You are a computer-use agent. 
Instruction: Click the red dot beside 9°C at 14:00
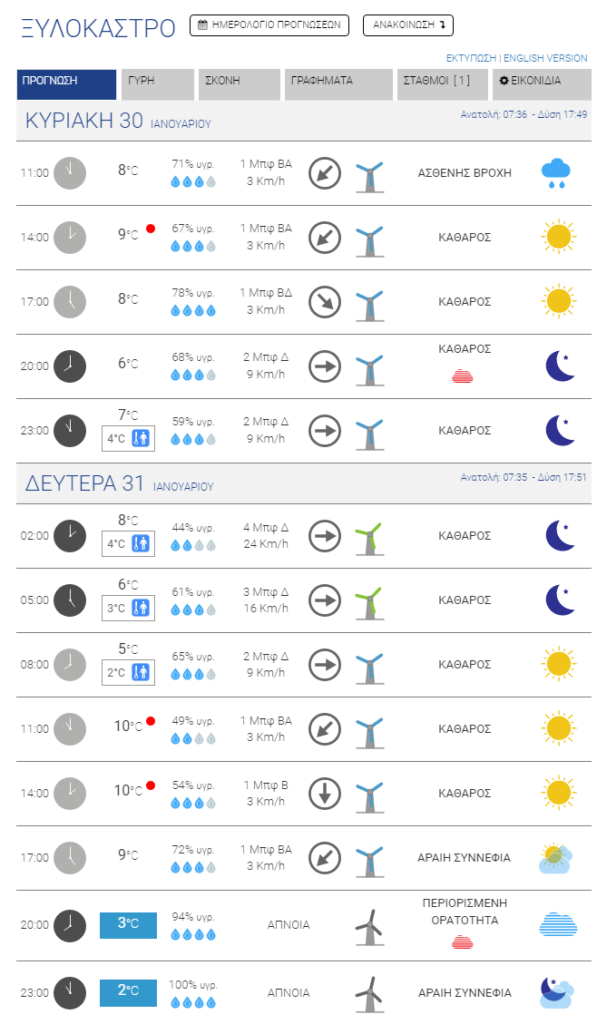pyautogui.click(x=151, y=229)
